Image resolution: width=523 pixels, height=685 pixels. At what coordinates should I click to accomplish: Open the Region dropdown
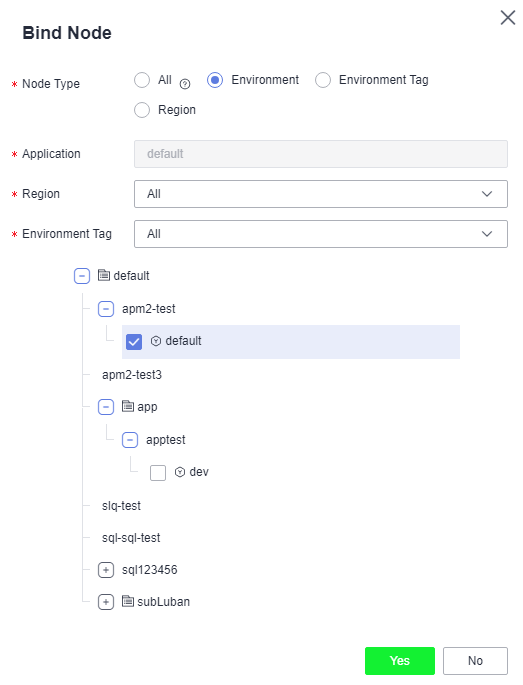pos(321,194)
